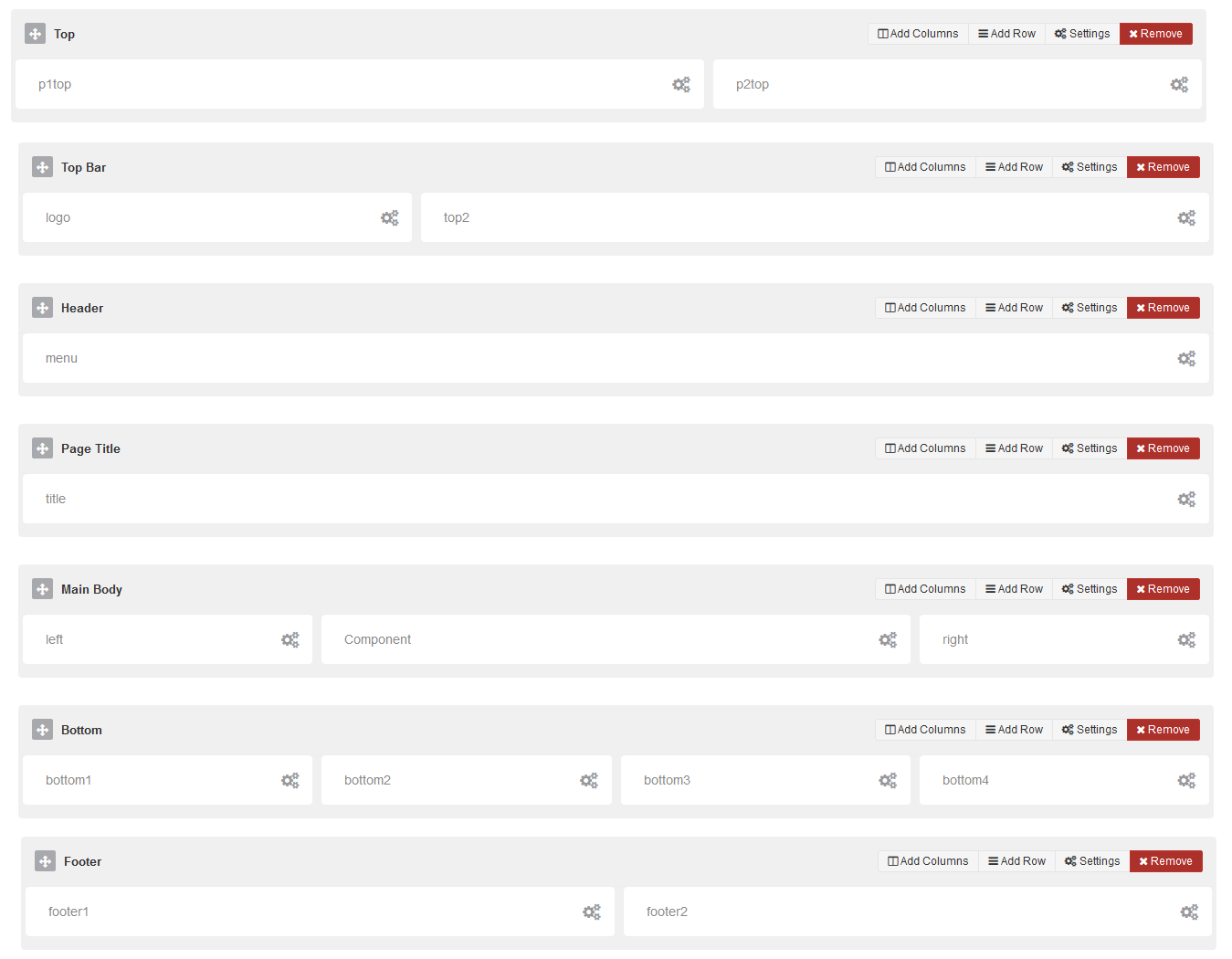This screenshot has height=959, width=1232.
Task: Click the move handle of Top row
Action: pos(35,34)
